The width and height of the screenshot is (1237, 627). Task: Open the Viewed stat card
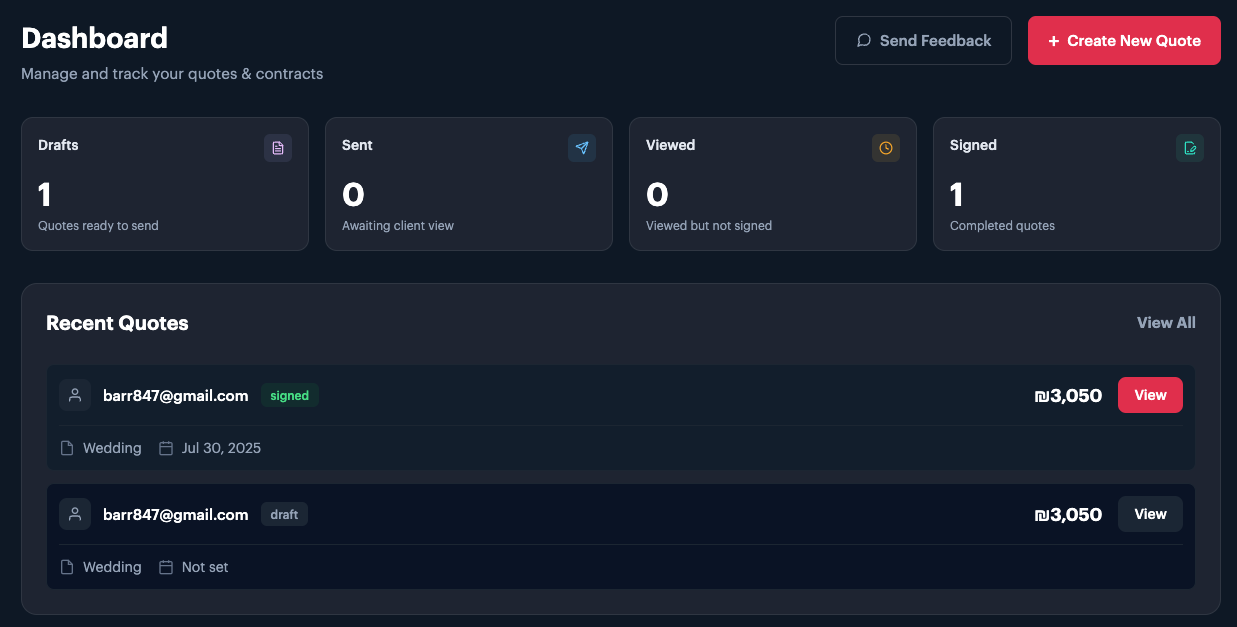(773, 184)
